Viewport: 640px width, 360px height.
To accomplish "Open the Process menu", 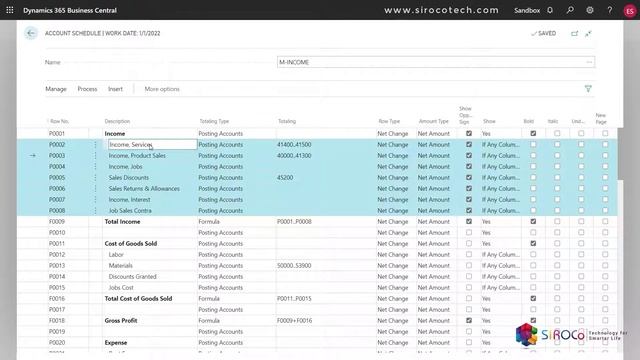I will (x=87, y=89).
